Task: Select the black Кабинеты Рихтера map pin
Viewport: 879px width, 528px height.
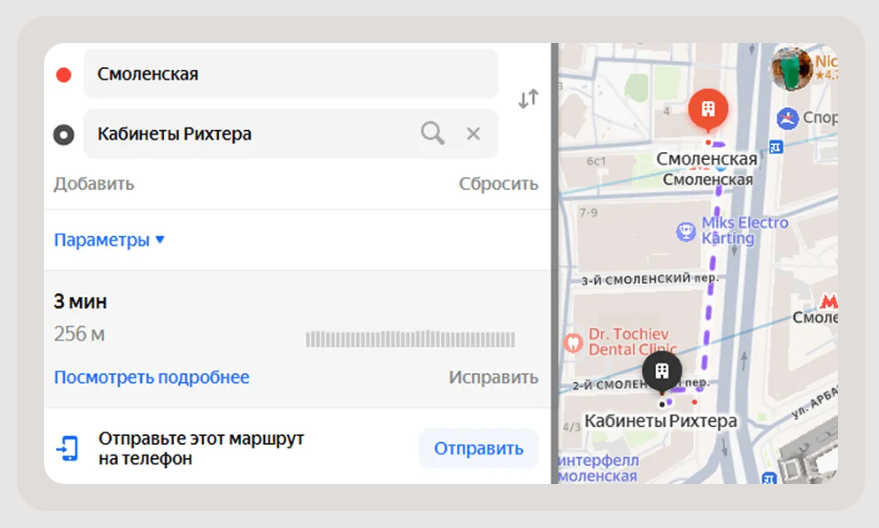Action: [x=662, y=371]
